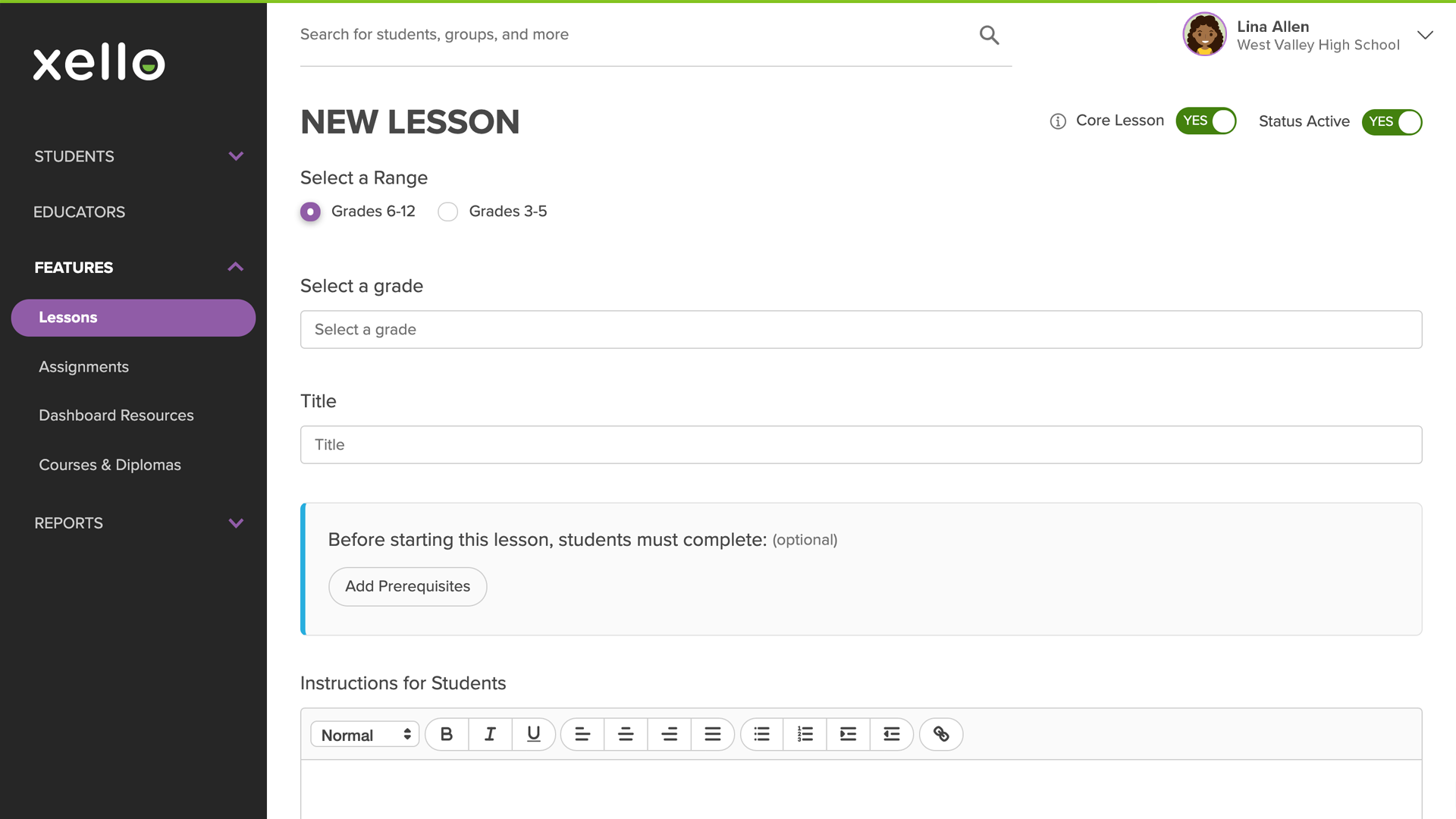Expand the Reports sidebar section
The height and width of the screenshot is (819, 1456).
pyautogui.click(x=139, y=523)
